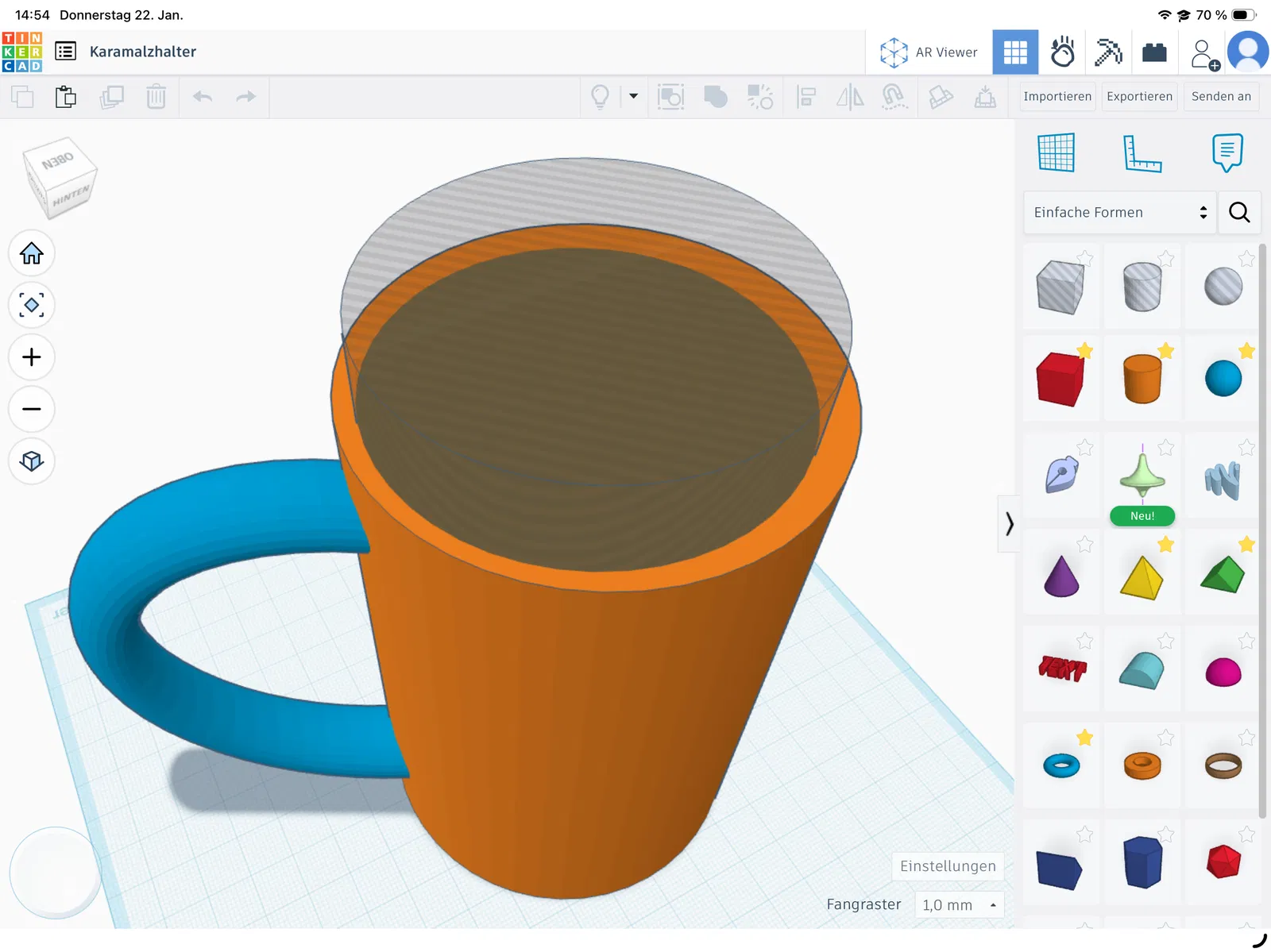This screenshot has height=952, width=1271.
Task: Search shapes with magnifier icon
Action: 1239,212
